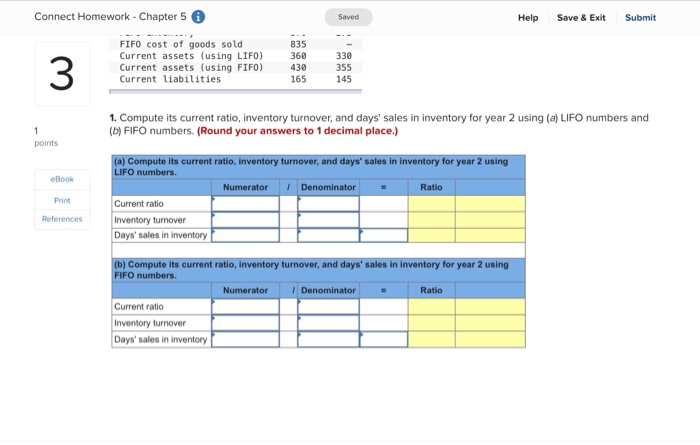Click FIFO Days' sales in inventory Ratio cell
Screen dimensions: 700x445
tap(431, 340)
